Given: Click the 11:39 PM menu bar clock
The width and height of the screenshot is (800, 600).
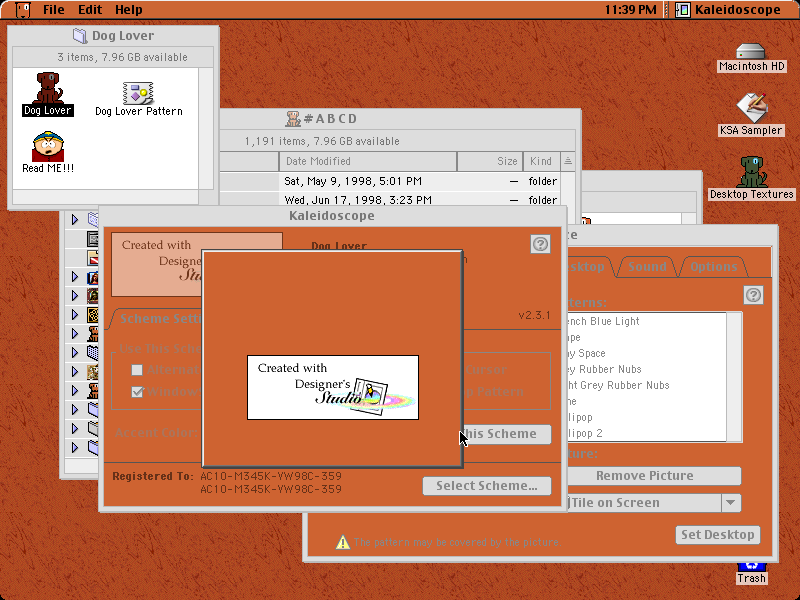Looking at the screenshot, I should (631, 10).
